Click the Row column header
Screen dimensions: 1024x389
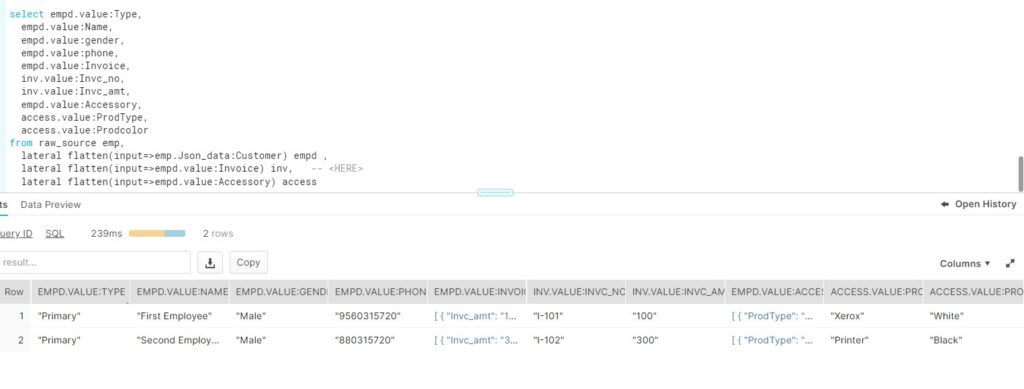pos(14,292)
